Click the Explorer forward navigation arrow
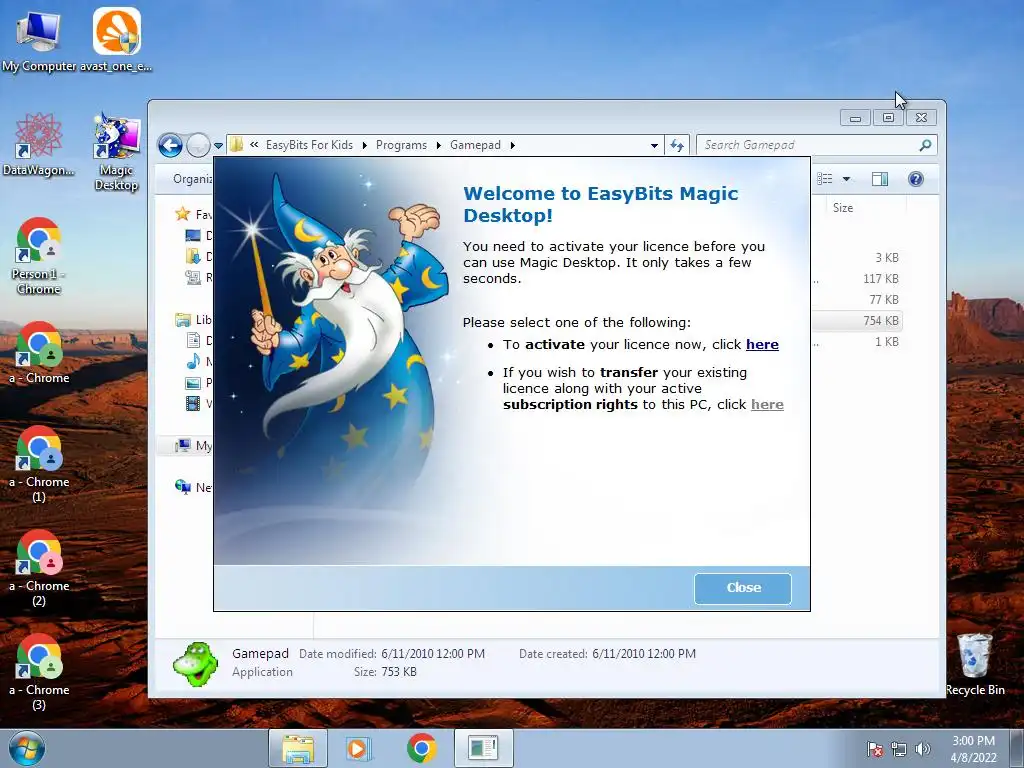Screen dimensions: 1024x768 [198, 145]
